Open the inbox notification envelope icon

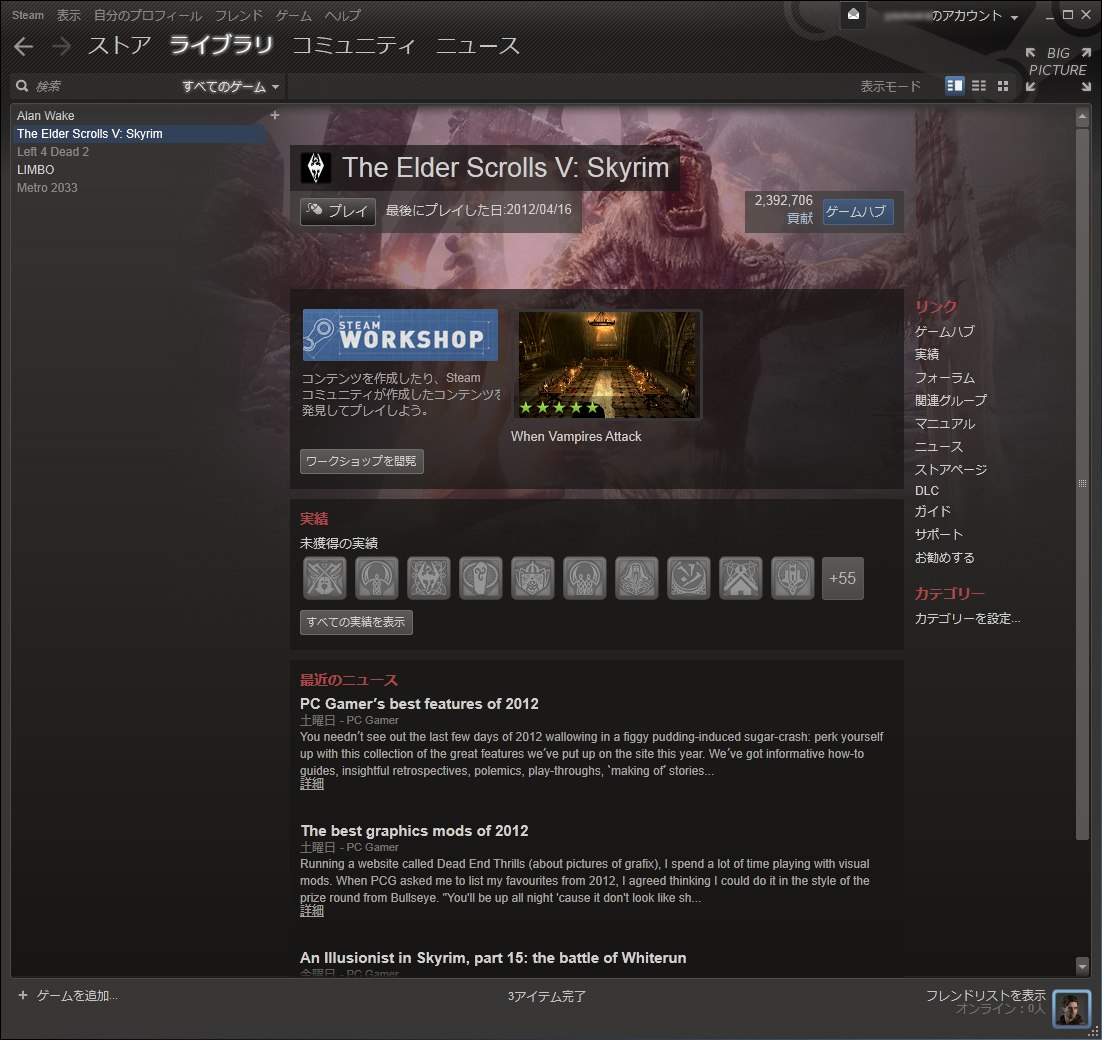(x=853, y=15)
